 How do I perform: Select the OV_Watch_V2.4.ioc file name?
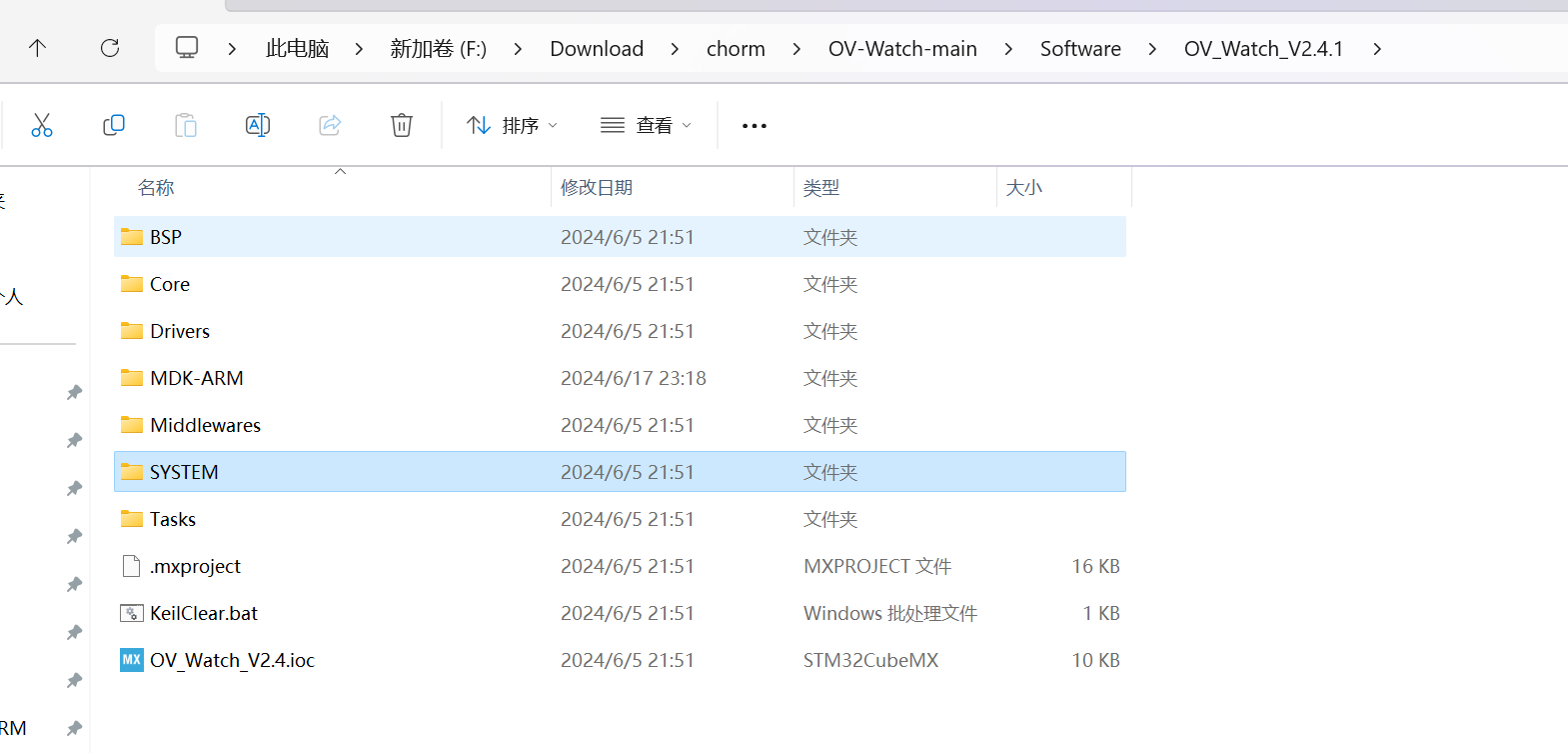click(232, 660)
